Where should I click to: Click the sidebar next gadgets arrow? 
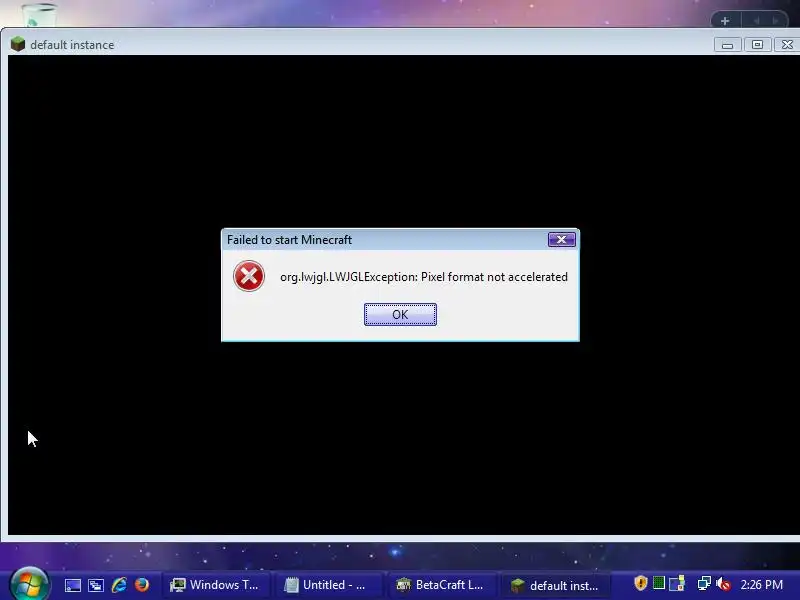pyautogui.click(x=776, y=21)
